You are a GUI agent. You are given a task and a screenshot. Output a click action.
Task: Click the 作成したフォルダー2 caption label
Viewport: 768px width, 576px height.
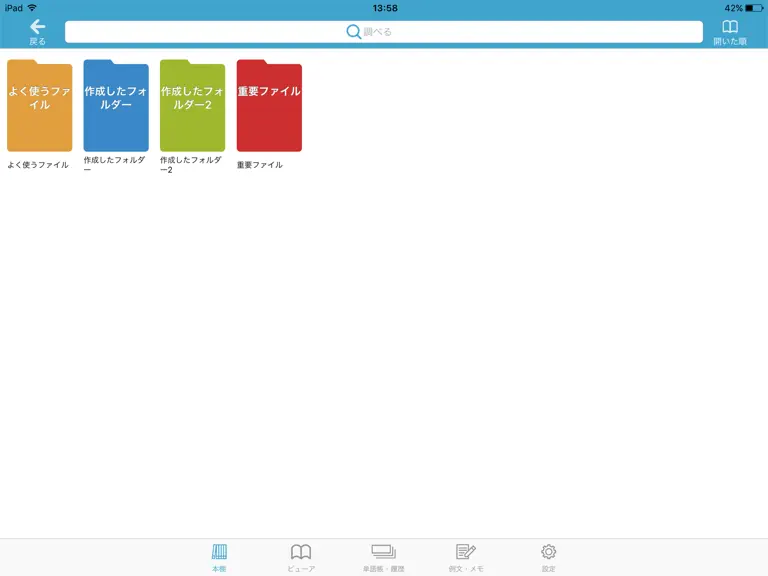191,165
